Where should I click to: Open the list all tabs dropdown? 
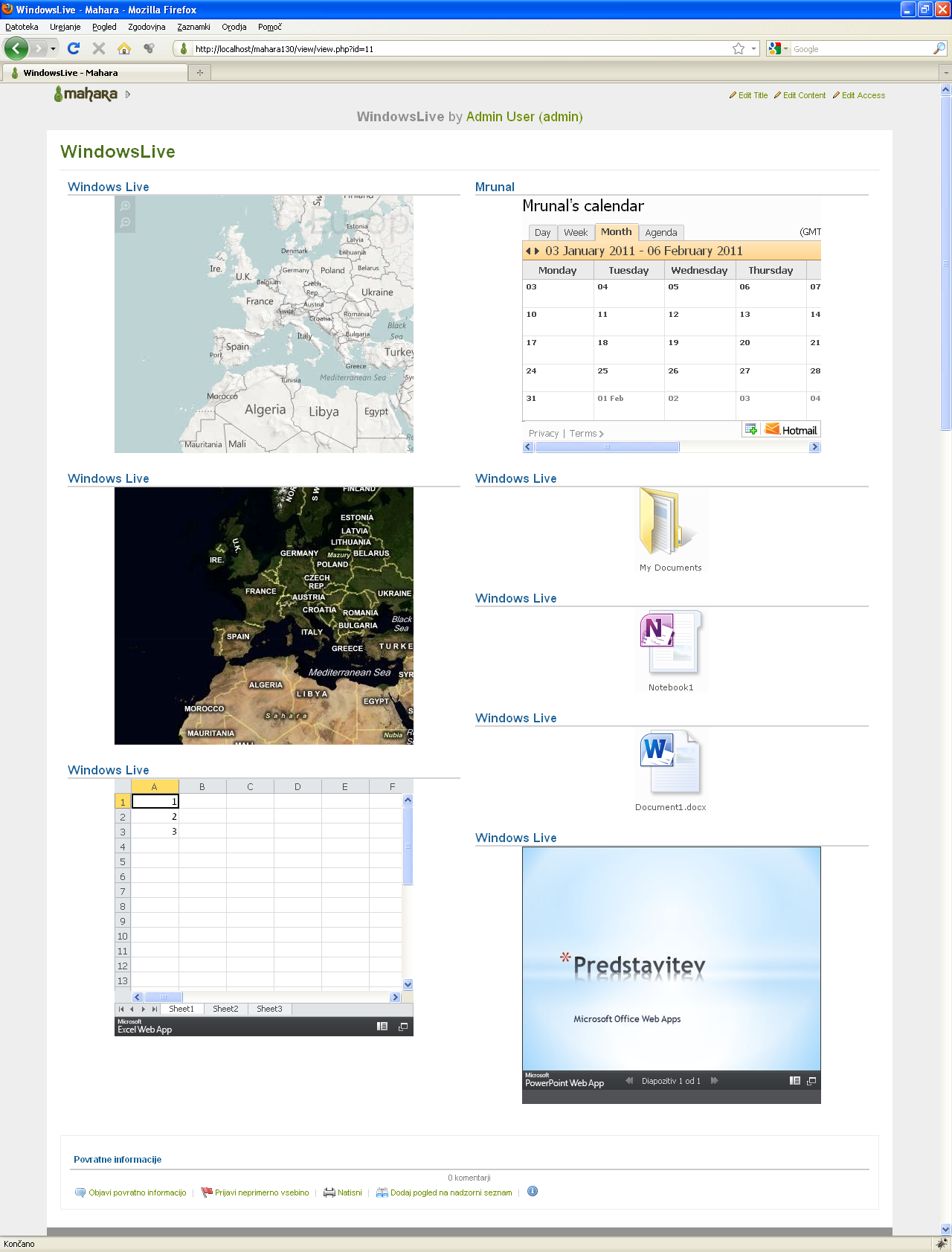tap(945, 73)
